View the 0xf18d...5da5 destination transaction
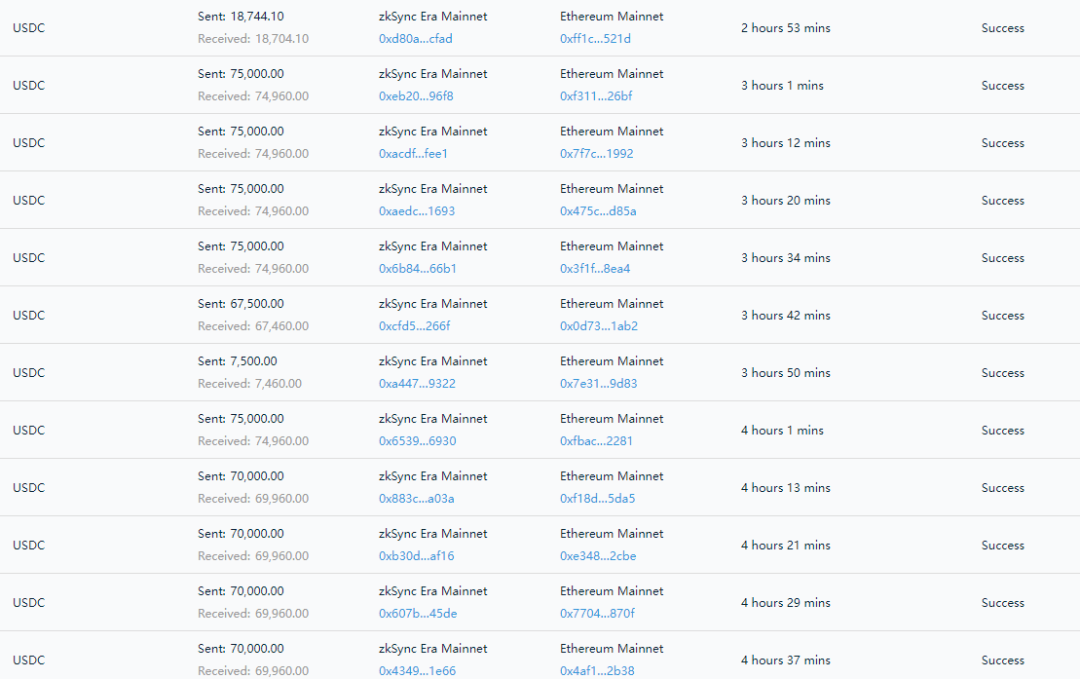This screenshot has width=1080, height=679. pos(597,499)
